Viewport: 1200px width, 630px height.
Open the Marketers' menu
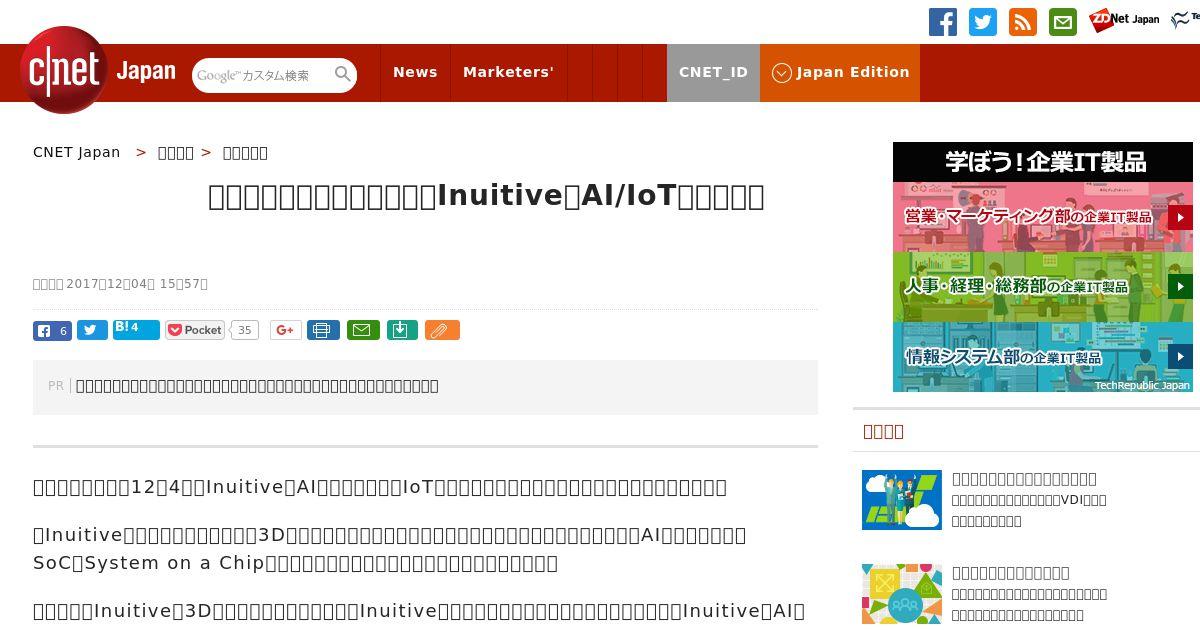pyautogui.click(x=508, y=72)
